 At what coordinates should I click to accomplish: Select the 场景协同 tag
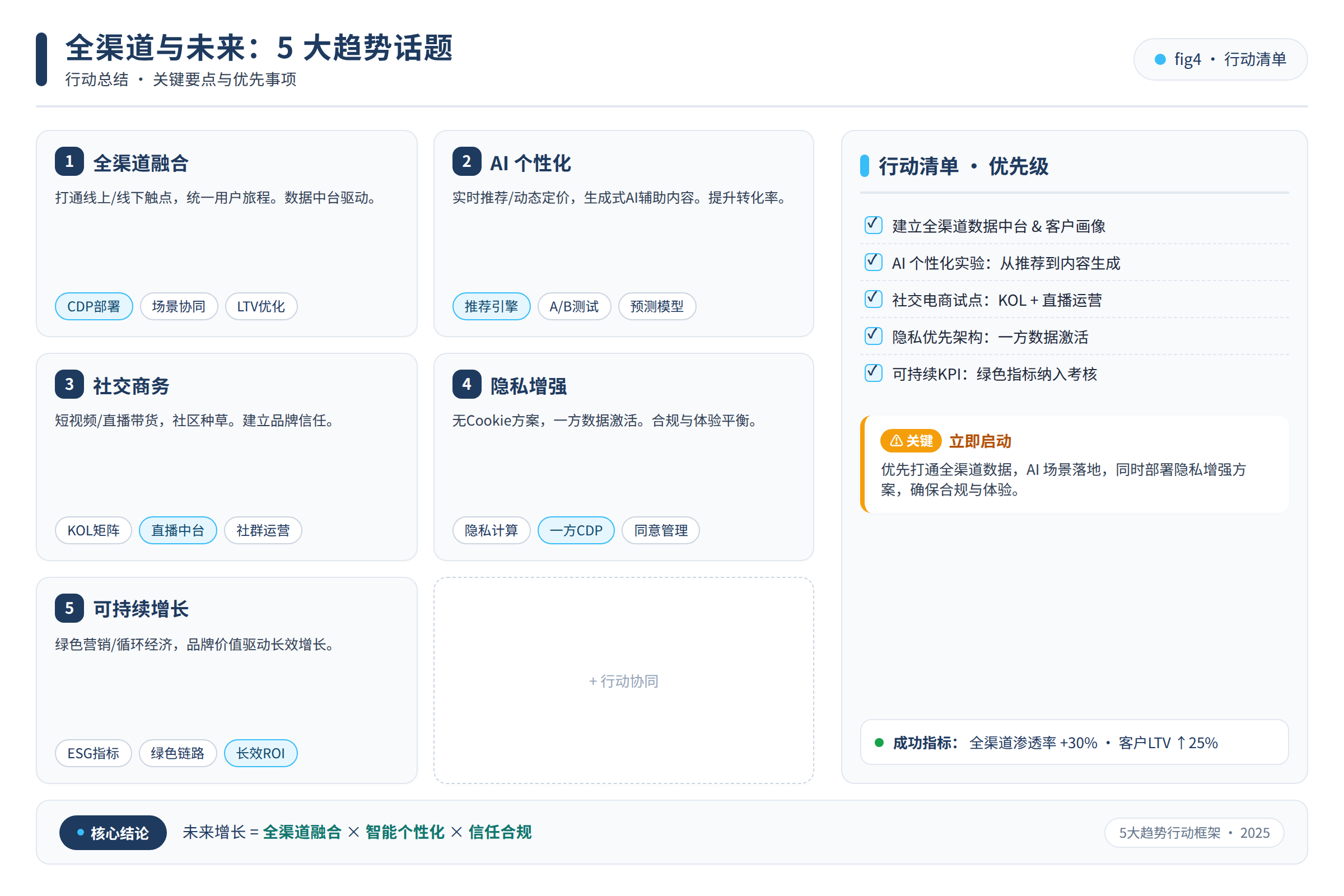coord(179,306)
